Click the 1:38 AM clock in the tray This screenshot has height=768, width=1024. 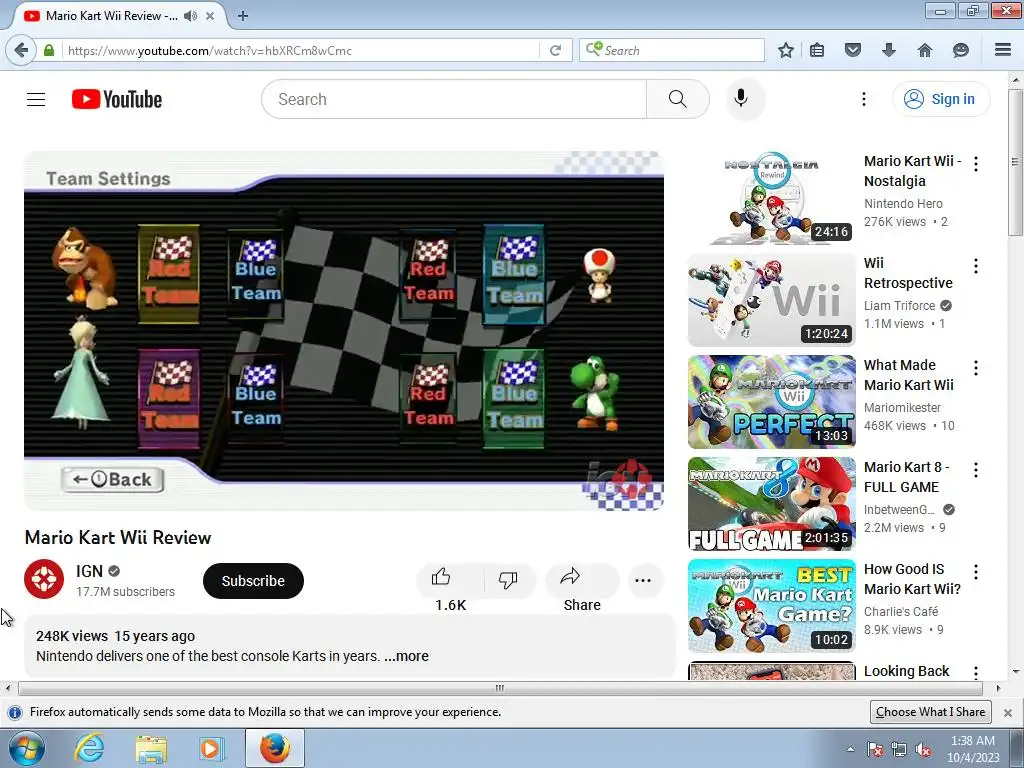coord(973,741)
